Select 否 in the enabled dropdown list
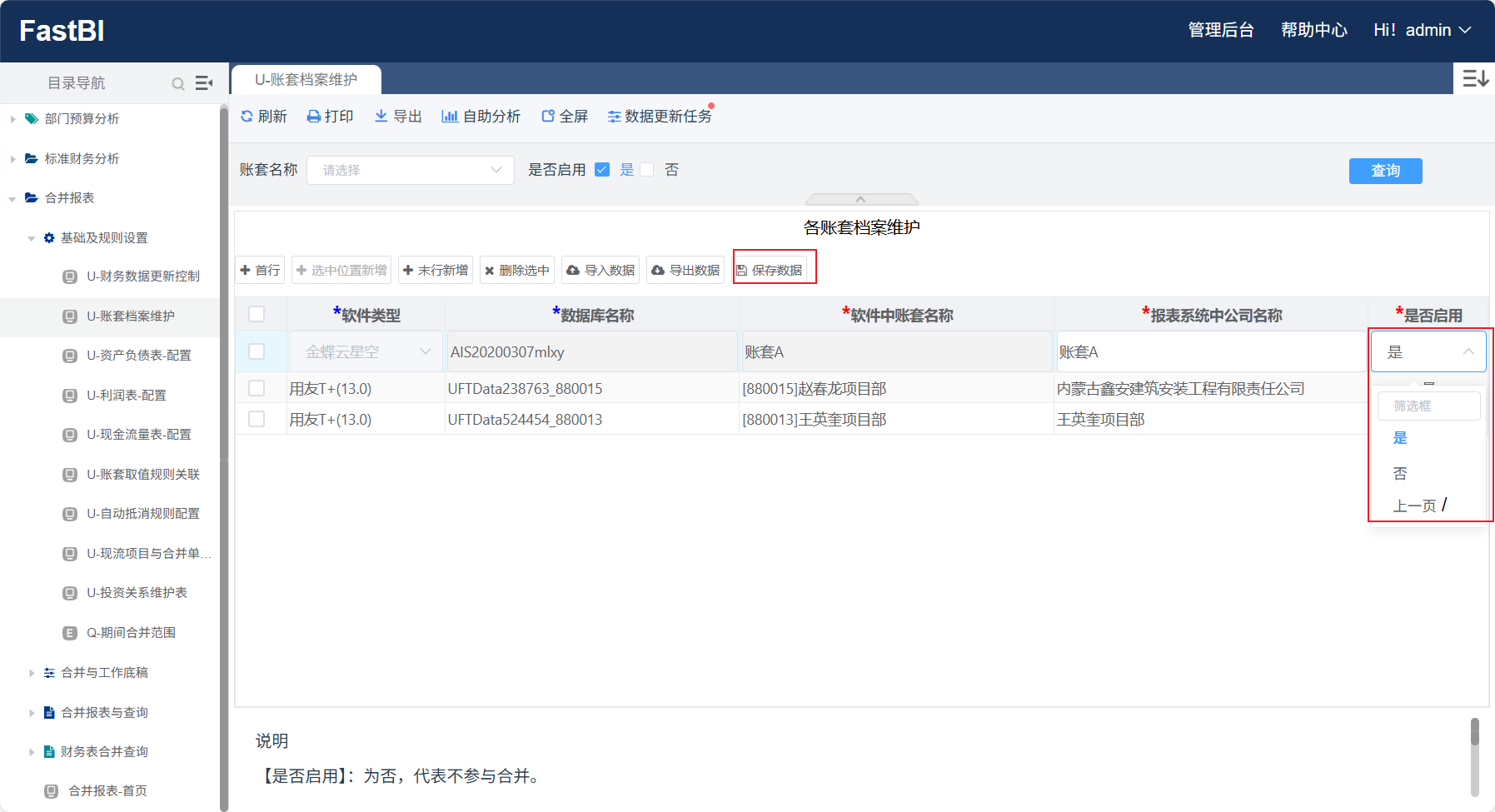 [1400, 473]
